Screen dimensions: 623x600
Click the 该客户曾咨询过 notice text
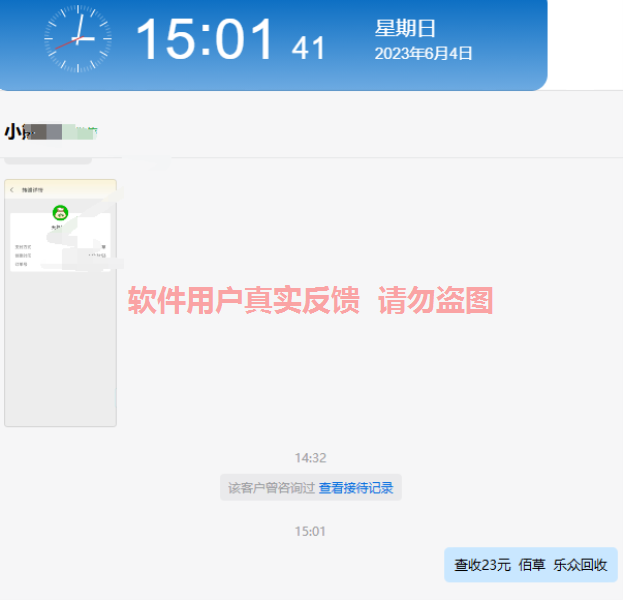tap(271, 488)
